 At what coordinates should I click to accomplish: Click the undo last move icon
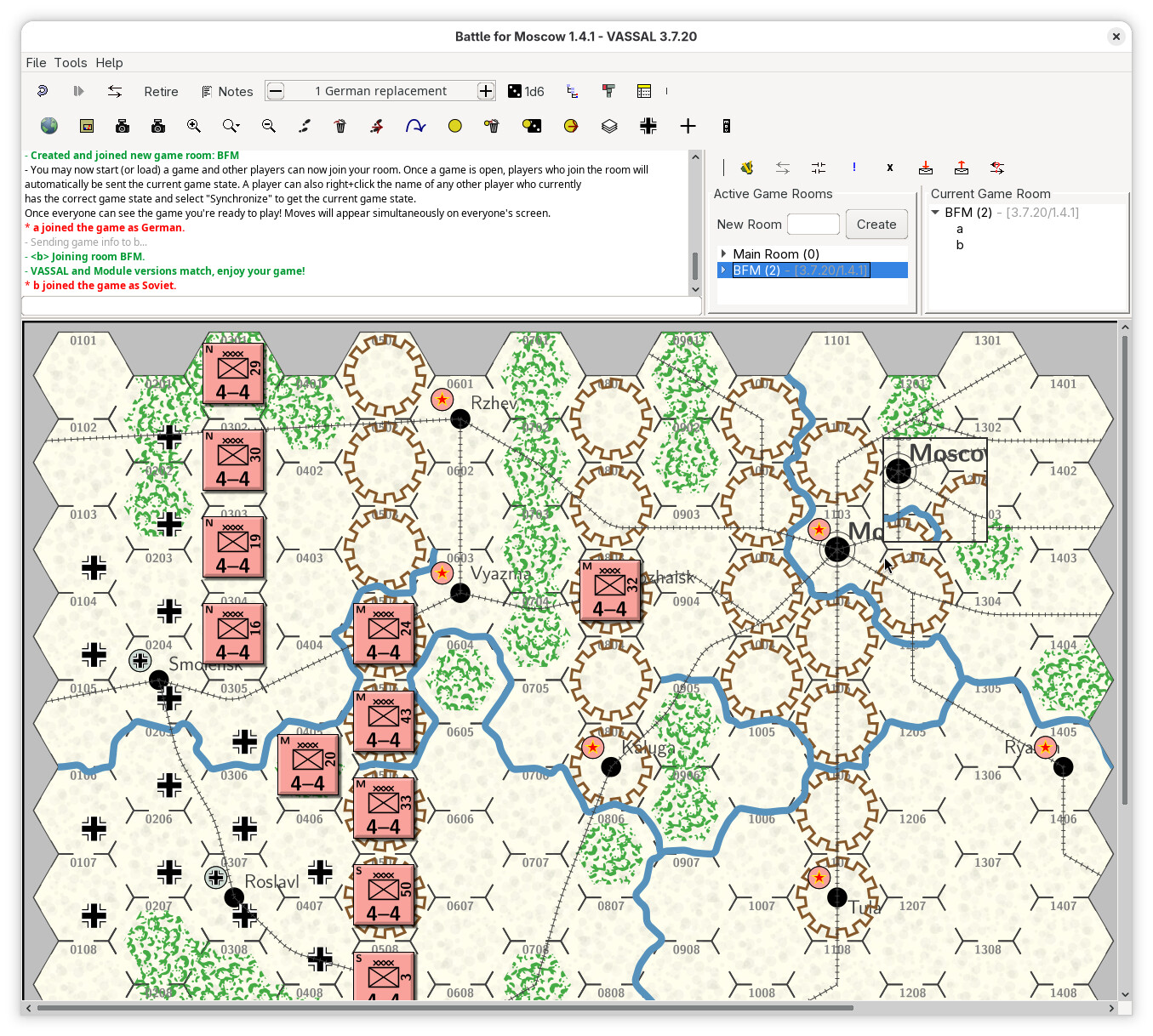42,91
